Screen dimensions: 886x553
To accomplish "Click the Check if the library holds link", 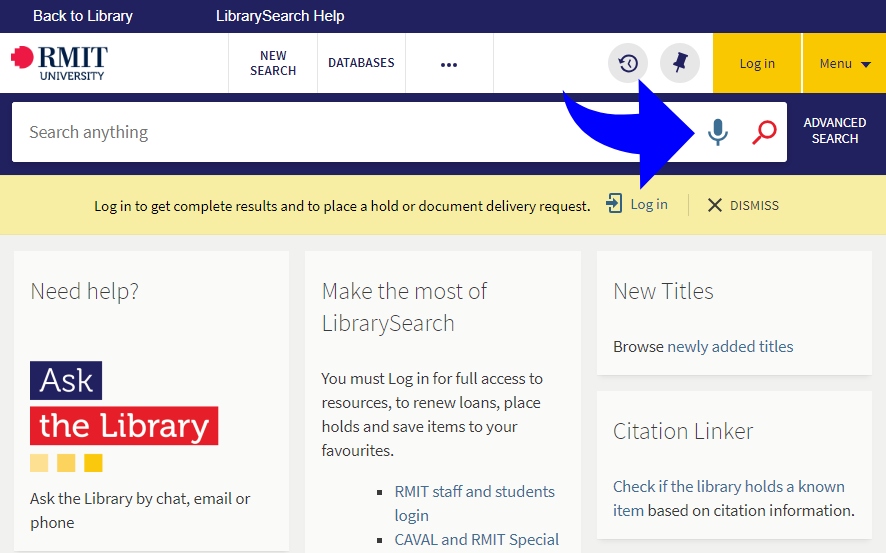I will (728, 487).
